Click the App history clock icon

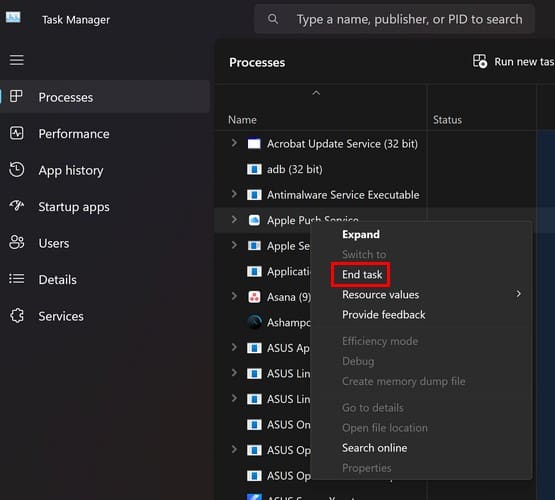pyautogui.click(x=17, y=169)
